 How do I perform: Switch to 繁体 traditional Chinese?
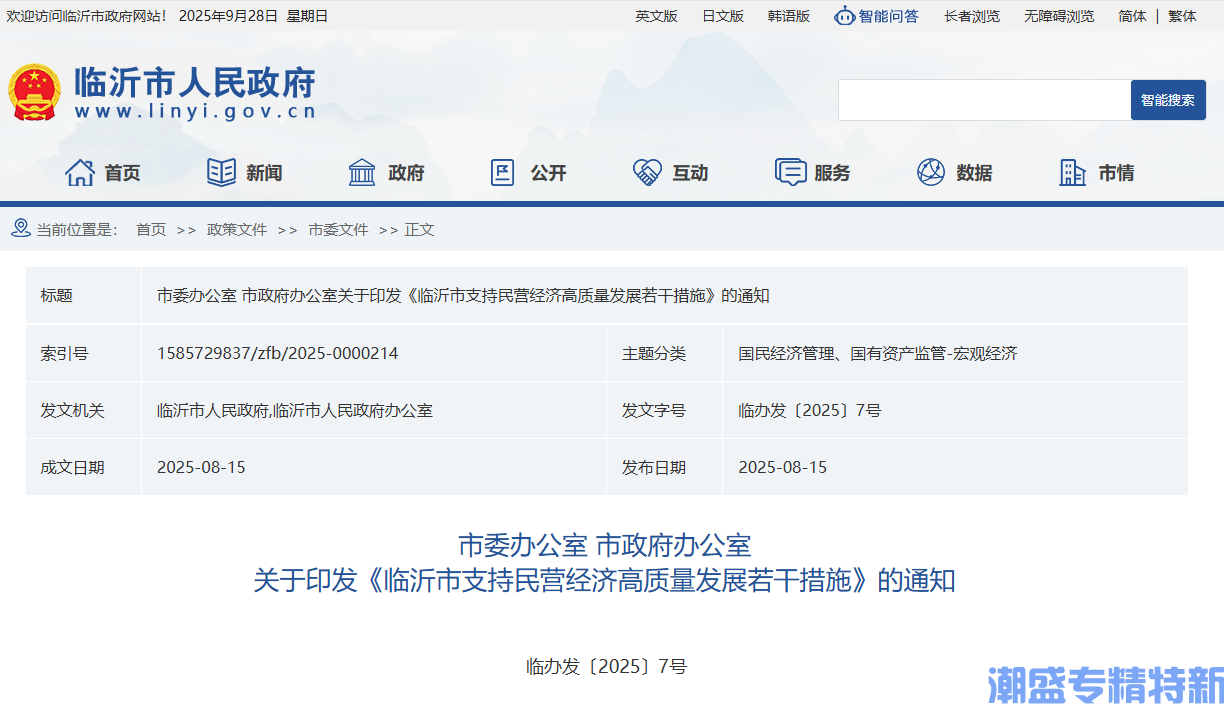(1182, 16)
